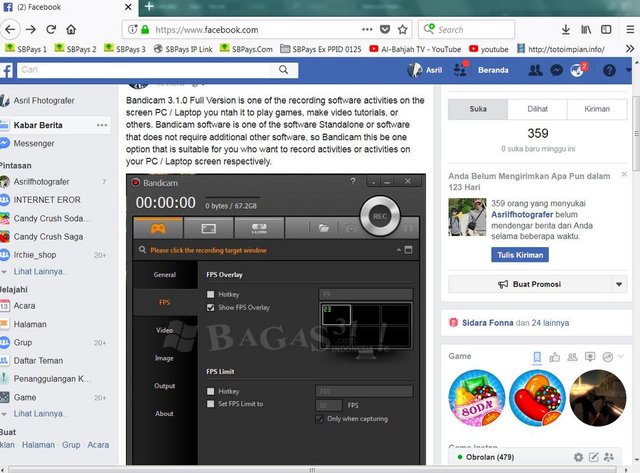
Task: Open Kabar Berita options ellipsis
Action: [x=102, y=125]
